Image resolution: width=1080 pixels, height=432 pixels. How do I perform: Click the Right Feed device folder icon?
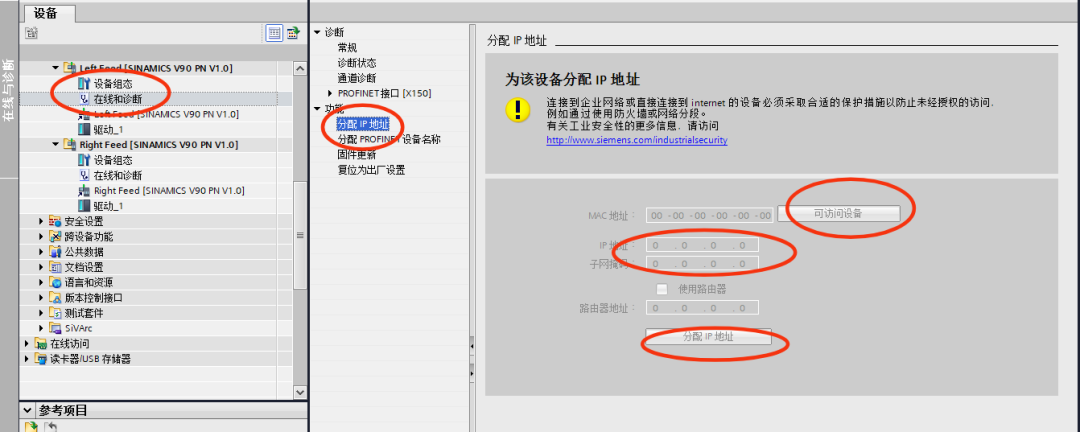click(x=69, y=145)
